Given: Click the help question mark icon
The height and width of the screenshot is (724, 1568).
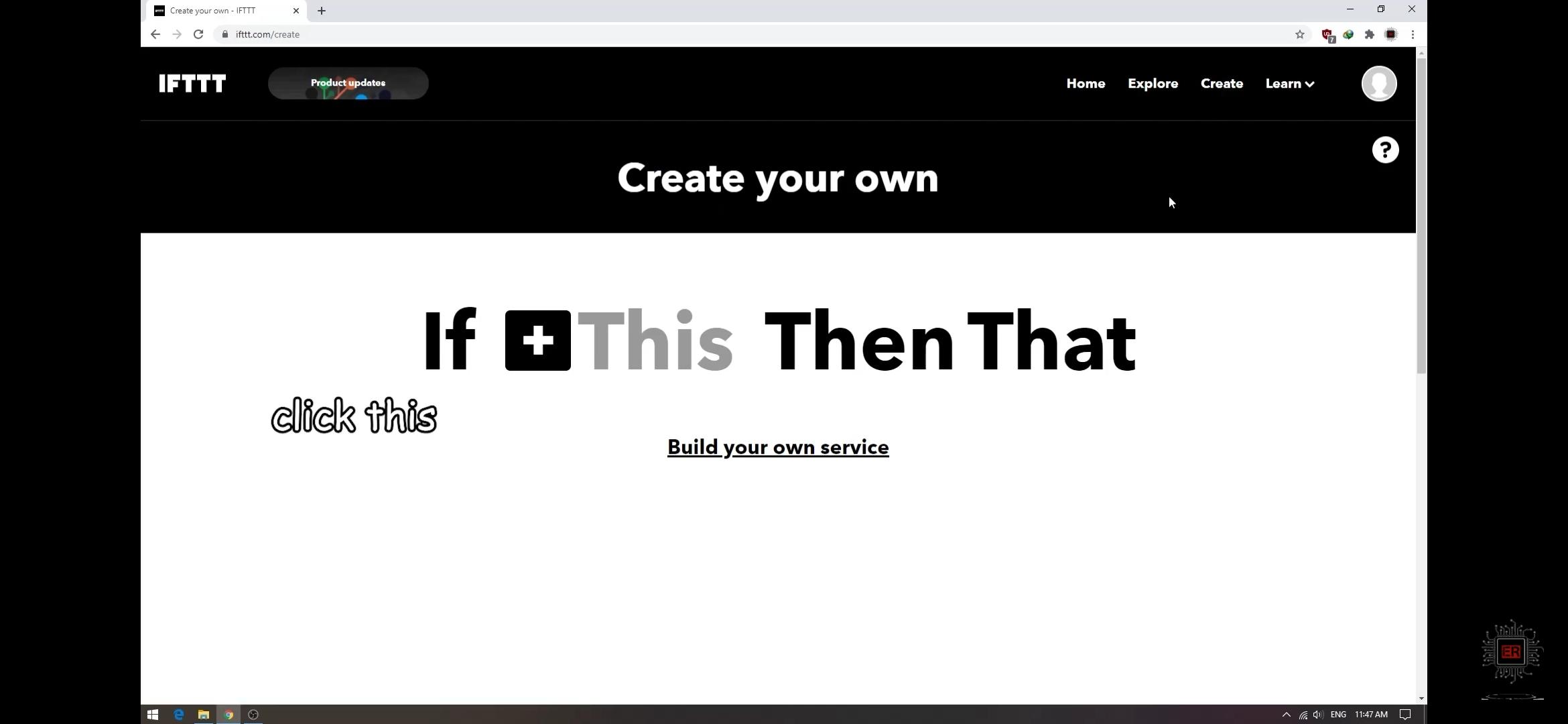Looking at the screenshot, I should pos(1385,149).
